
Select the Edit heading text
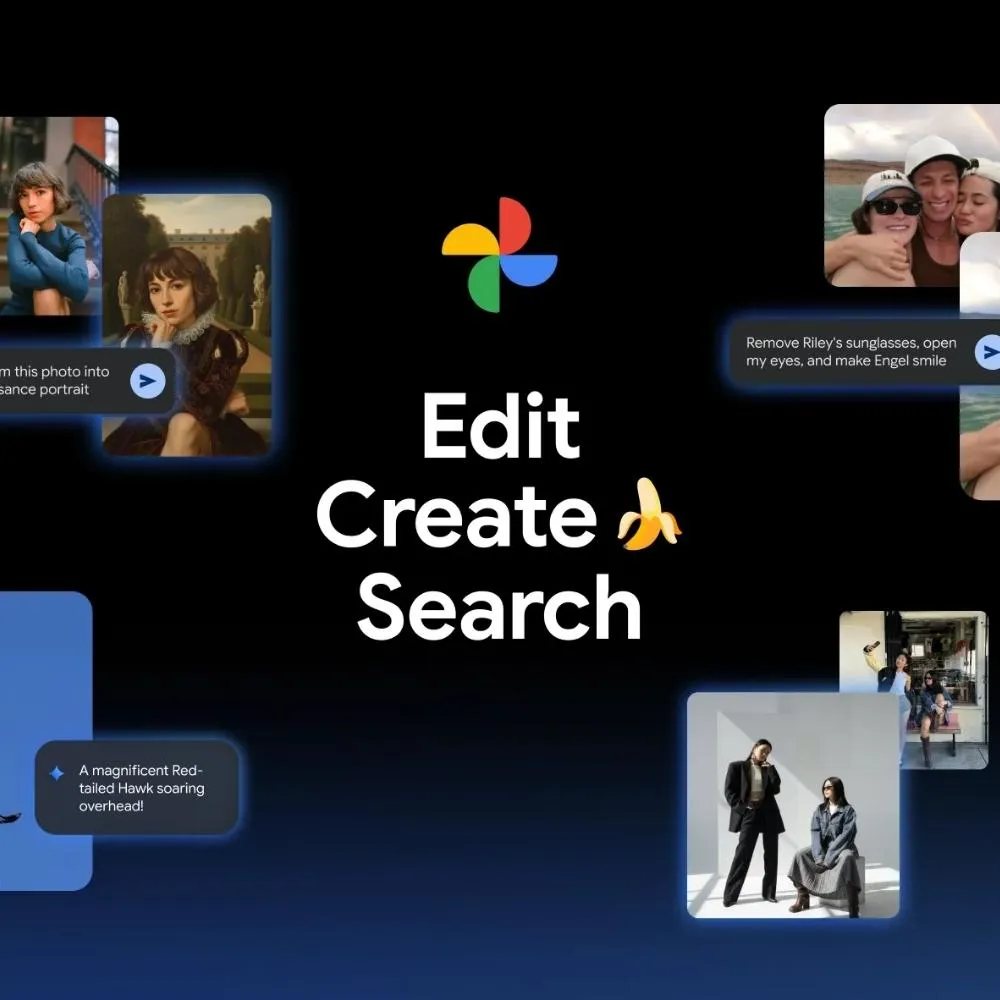point(500,427)
